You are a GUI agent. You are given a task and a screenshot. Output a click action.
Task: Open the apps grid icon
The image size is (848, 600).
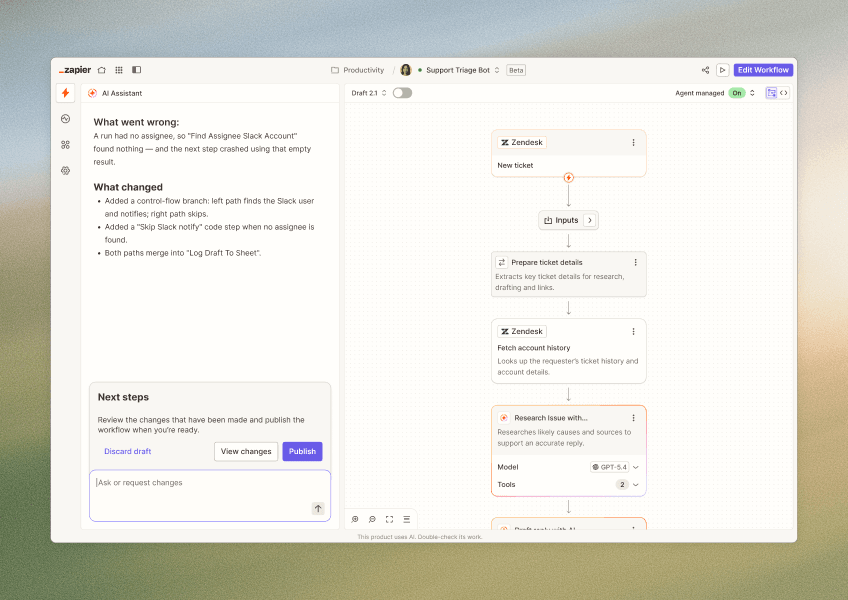(x=119, y=70)
